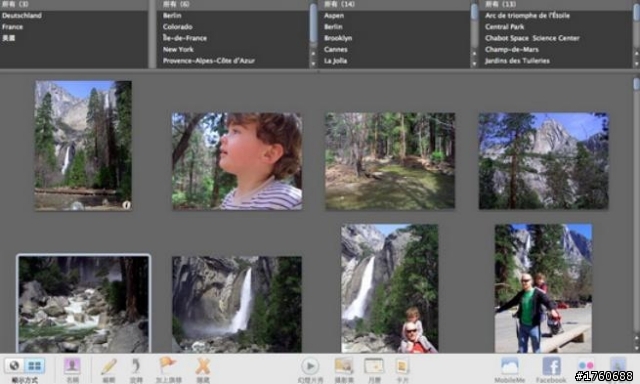The width and height of the screenshot is (640, 384).
Task: Rotate the selected photo
Action: coord(136,366)
